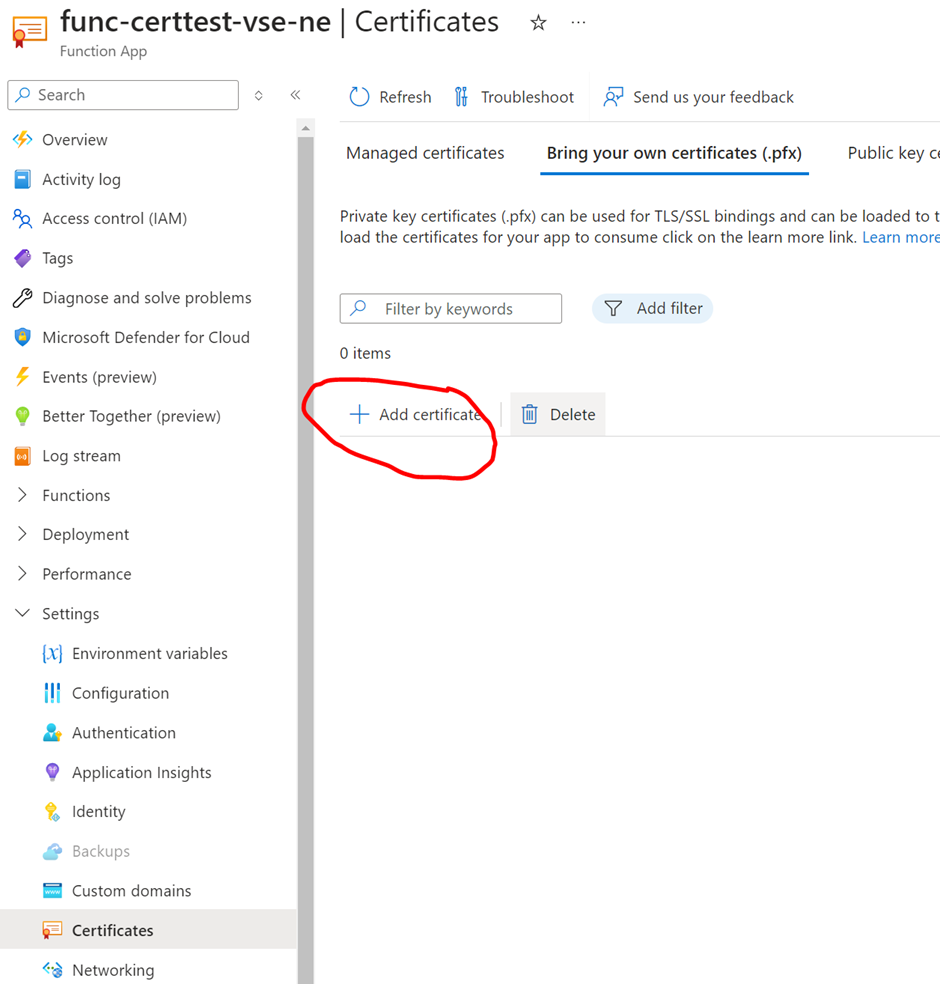
Task: Click the Application Insights bulb icon
Action: (52, 772)
